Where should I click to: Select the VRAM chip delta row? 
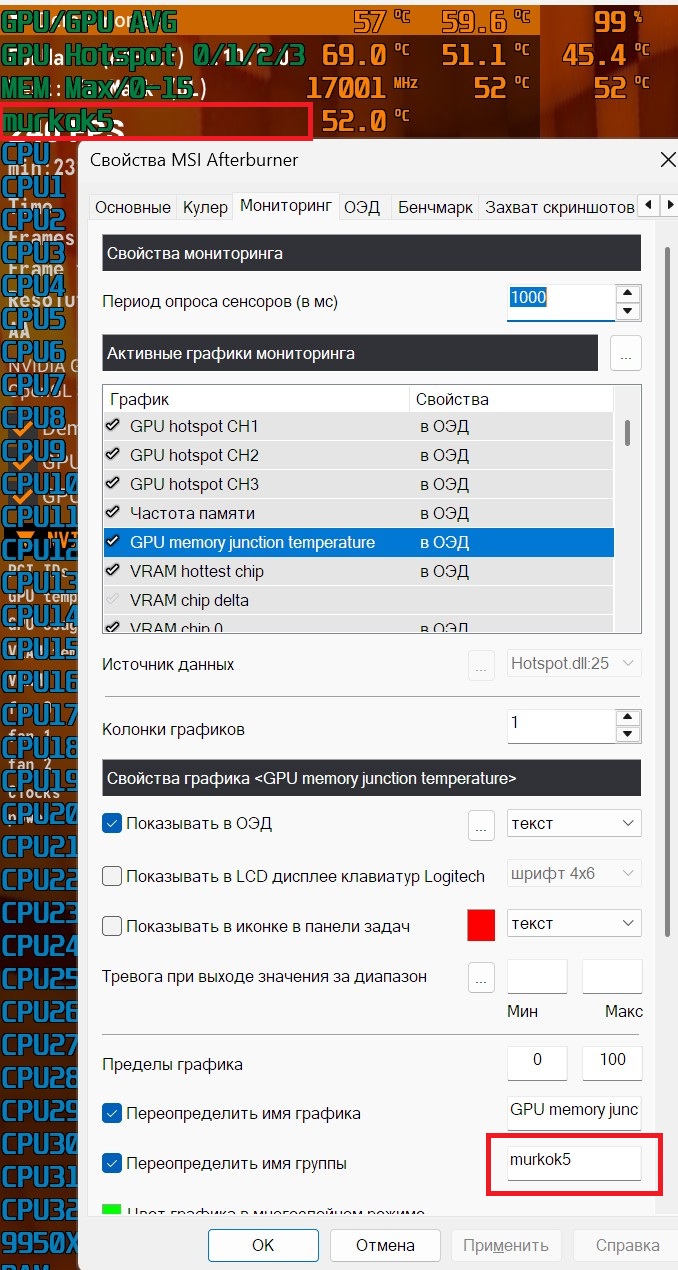tap(358, 600)
